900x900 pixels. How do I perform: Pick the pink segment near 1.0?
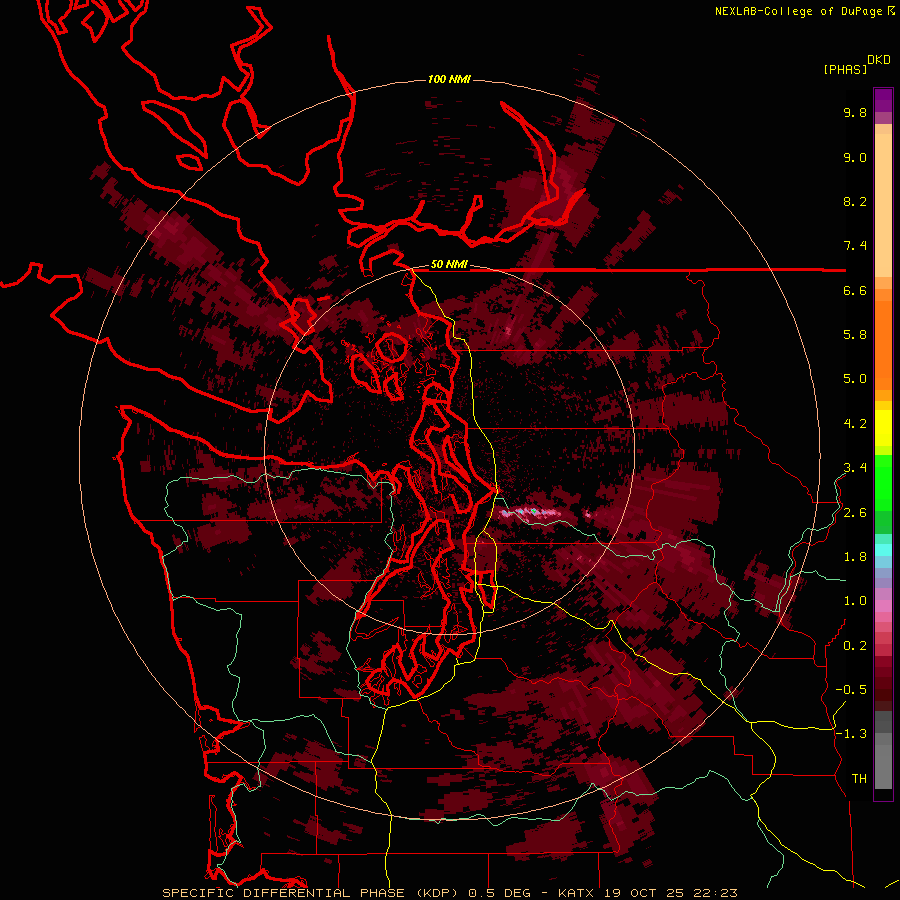tap(883, 606)
